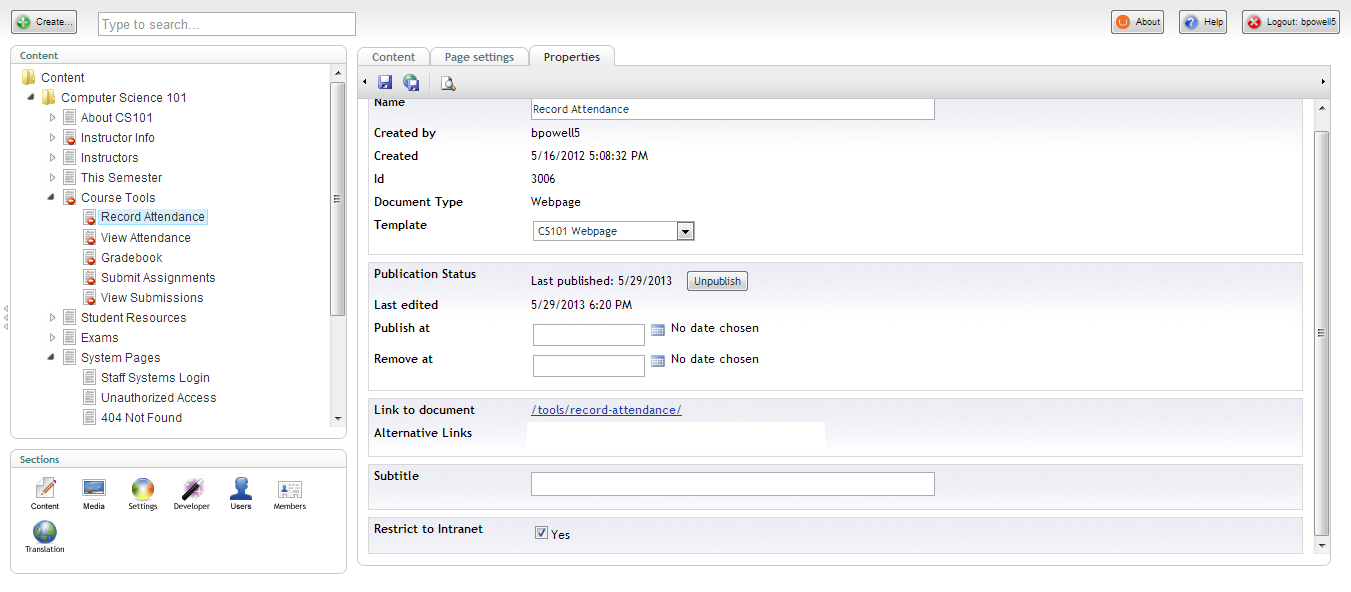Open the Users section
Viewport: 1351px width, 592px height.
pyautogui.click(x=241, y=493)
